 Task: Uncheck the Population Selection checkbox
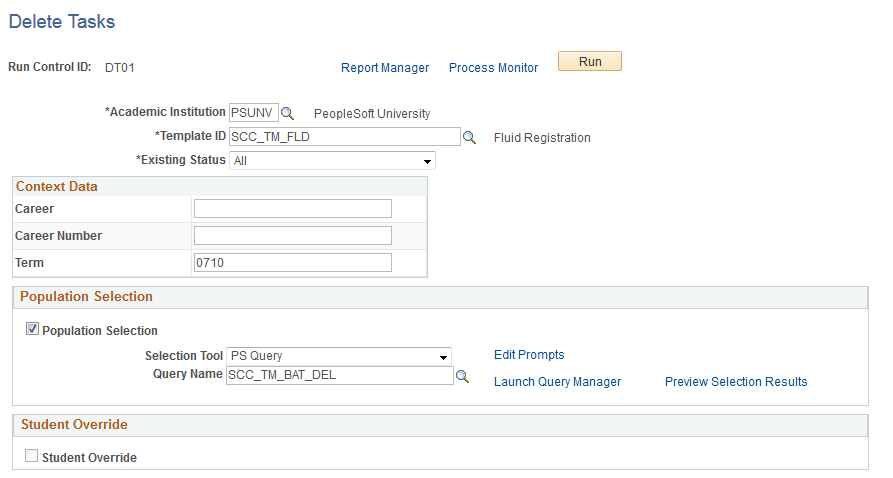(32, 329)
